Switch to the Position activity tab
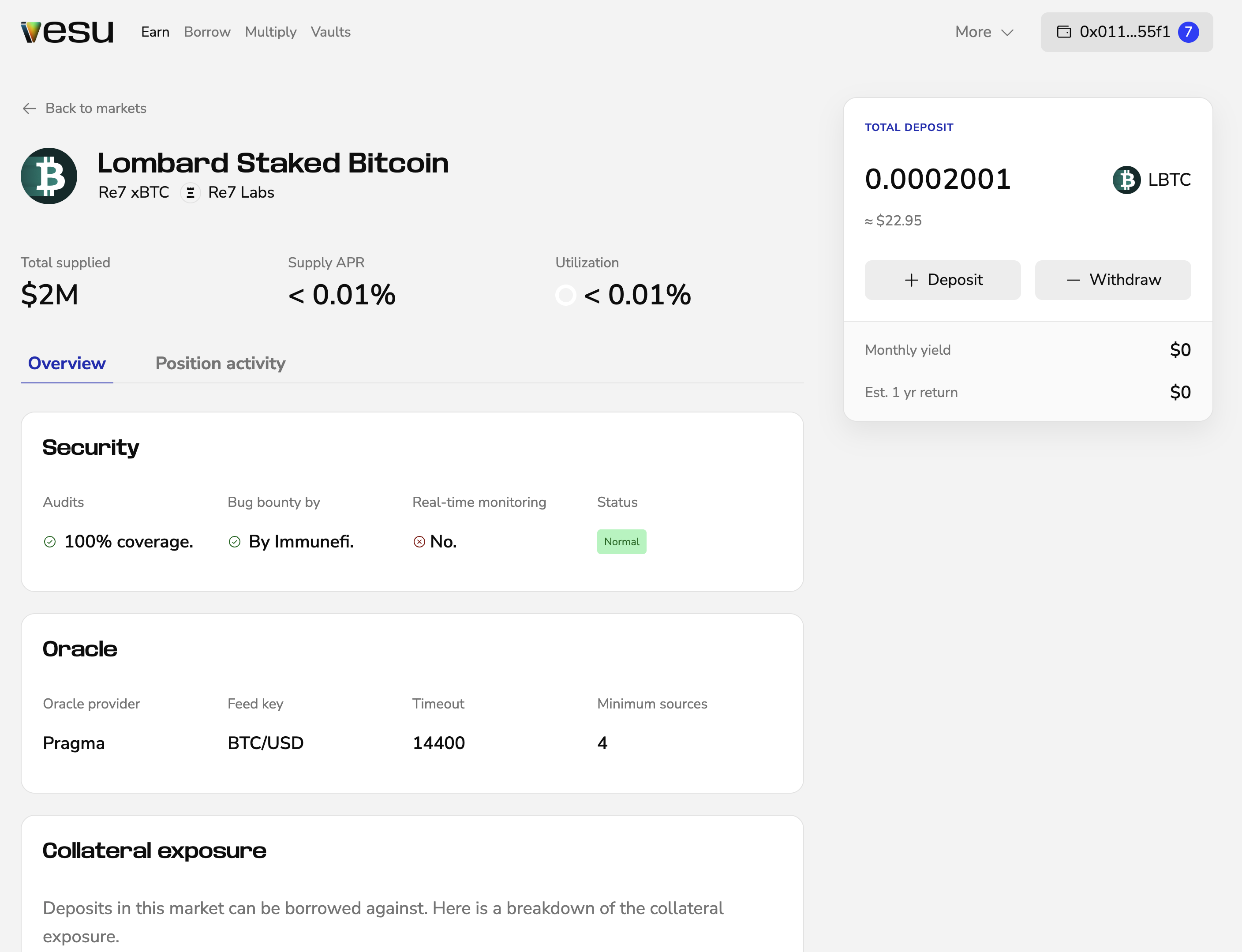 [x=221, y=363]
